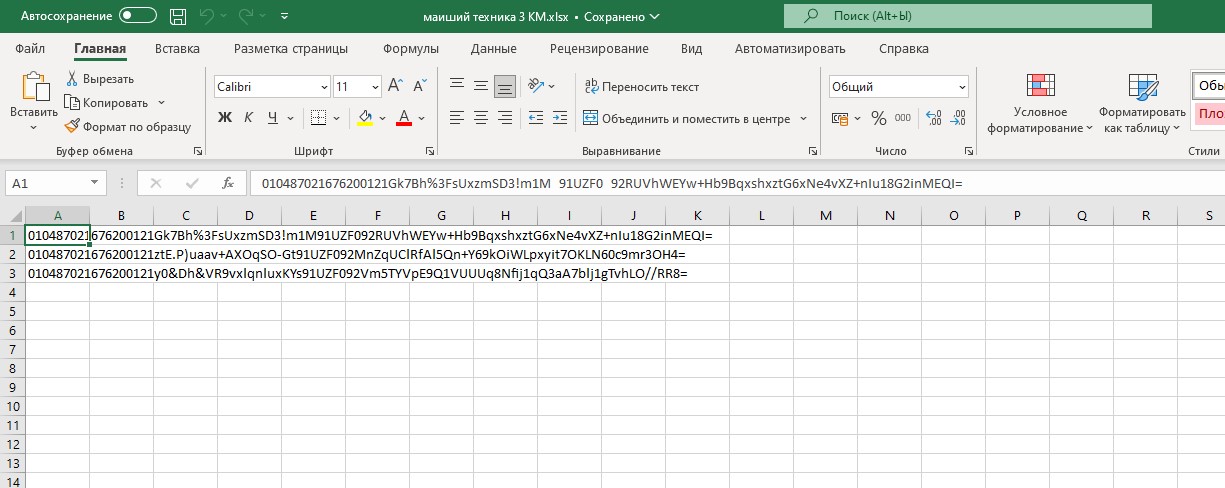The image size is (1225, 488).
Task: Undo the last action in the title bar
Action: [x=207, y=17]
